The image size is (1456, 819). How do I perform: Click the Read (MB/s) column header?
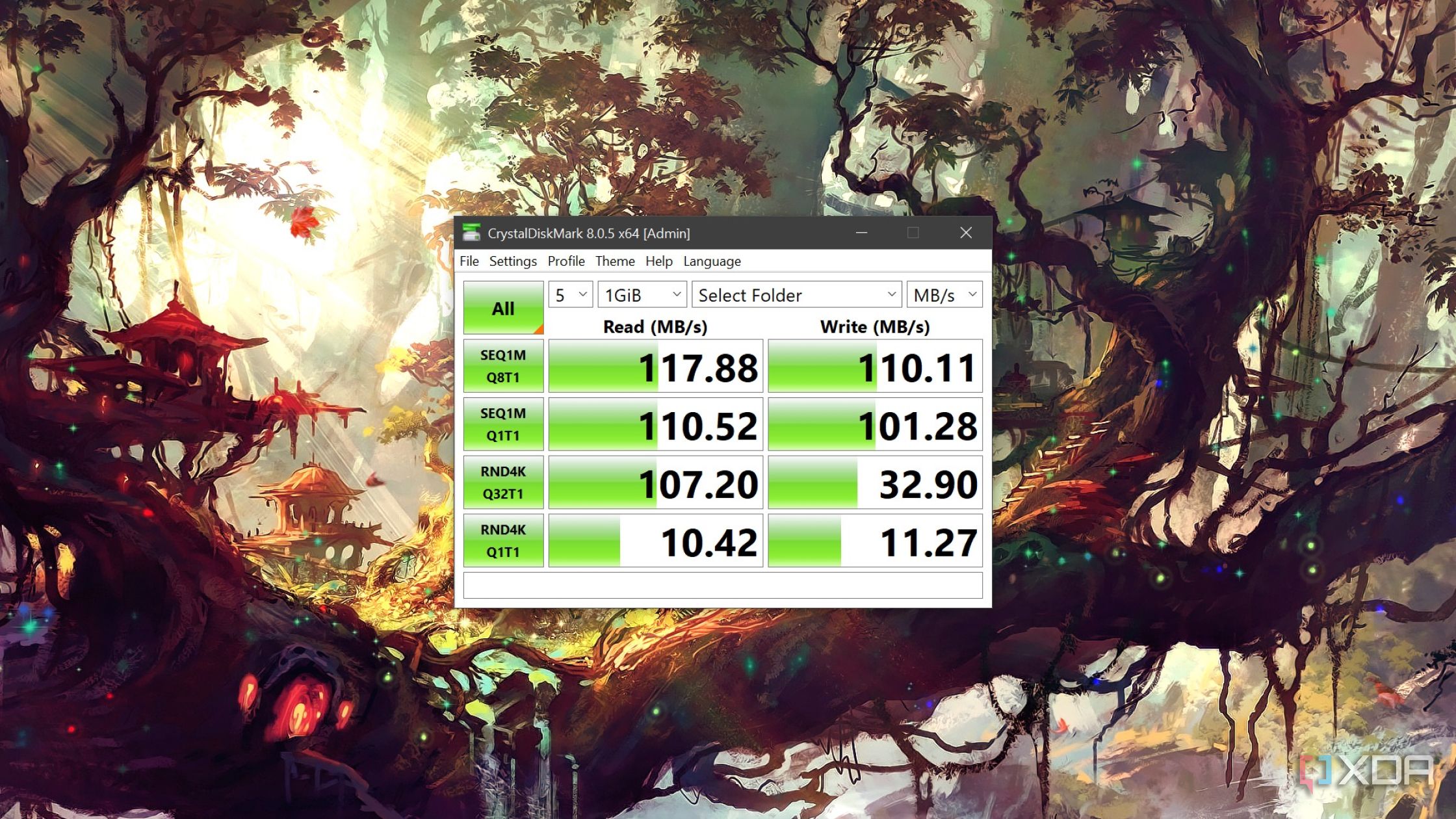click(x=655, y=326)
